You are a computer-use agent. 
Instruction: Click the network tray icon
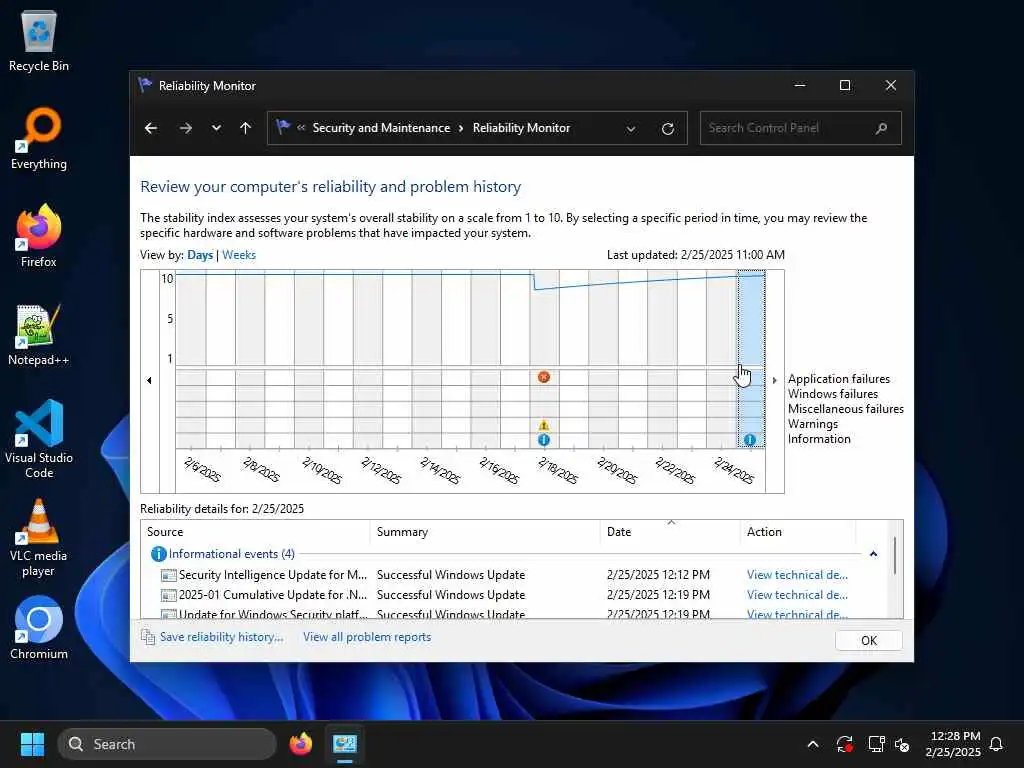pos(876,744)
